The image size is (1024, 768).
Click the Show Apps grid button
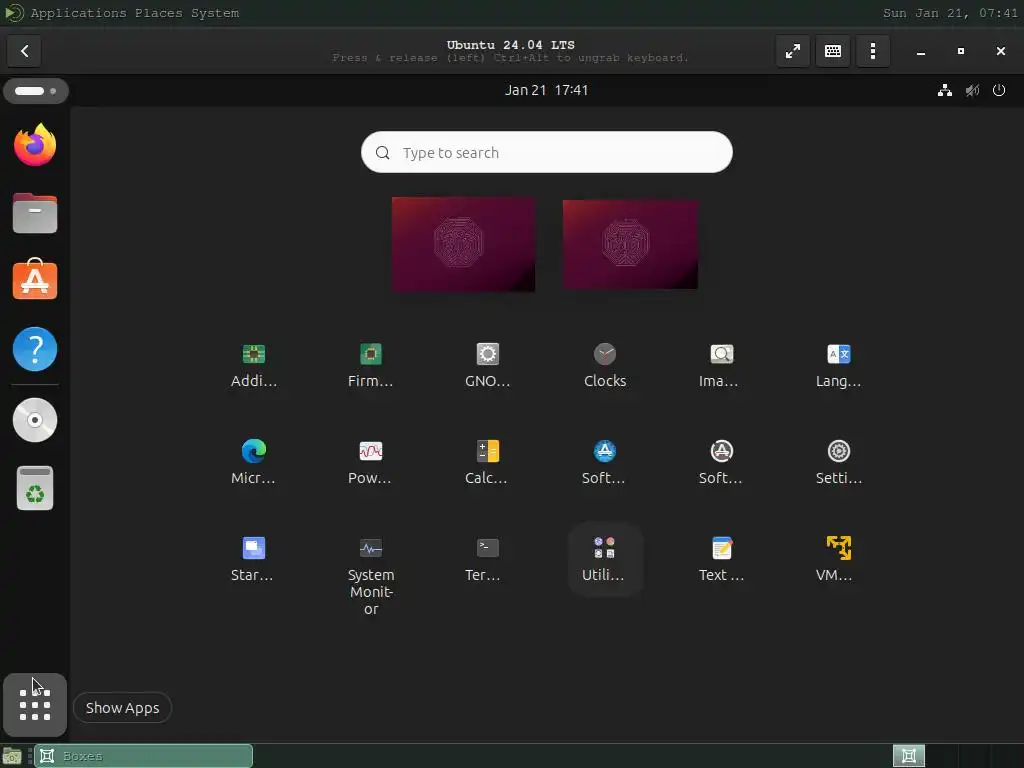click(x=35, y=705)
